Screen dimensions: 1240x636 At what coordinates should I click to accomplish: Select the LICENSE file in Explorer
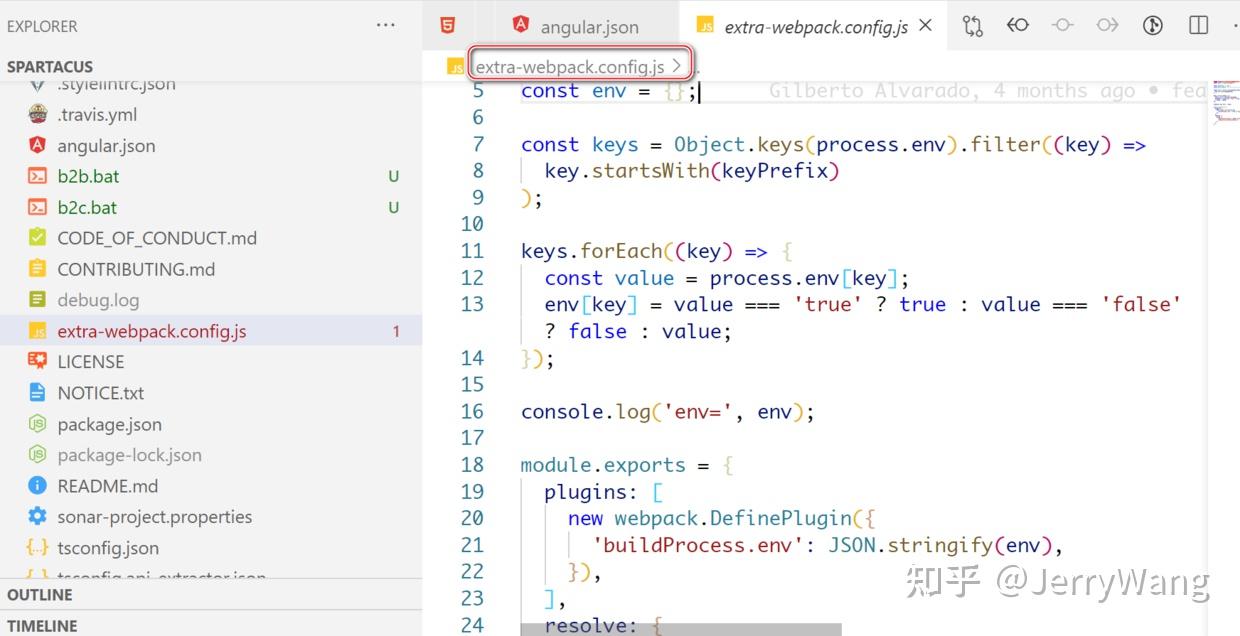coord(91,361)
